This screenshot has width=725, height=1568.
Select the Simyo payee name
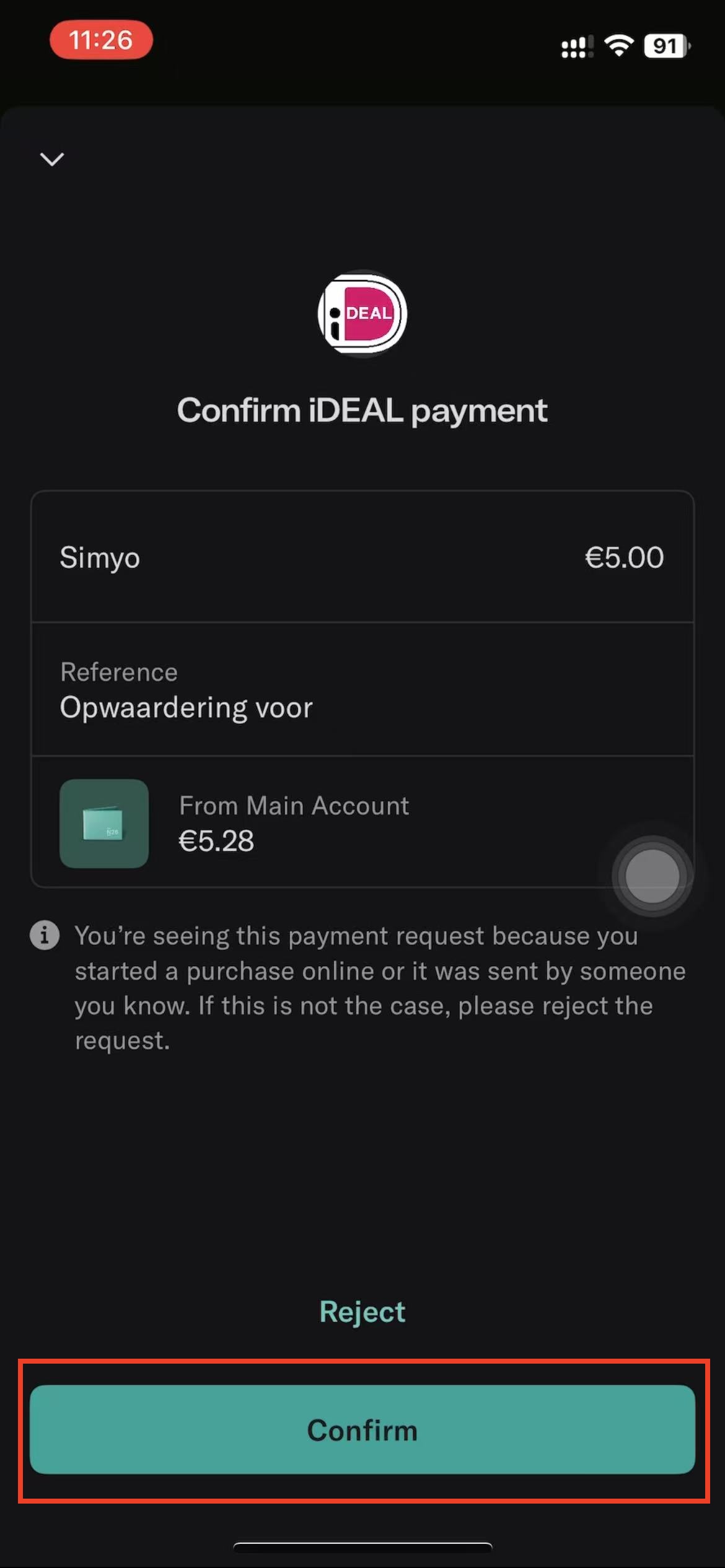coord(100,557)
